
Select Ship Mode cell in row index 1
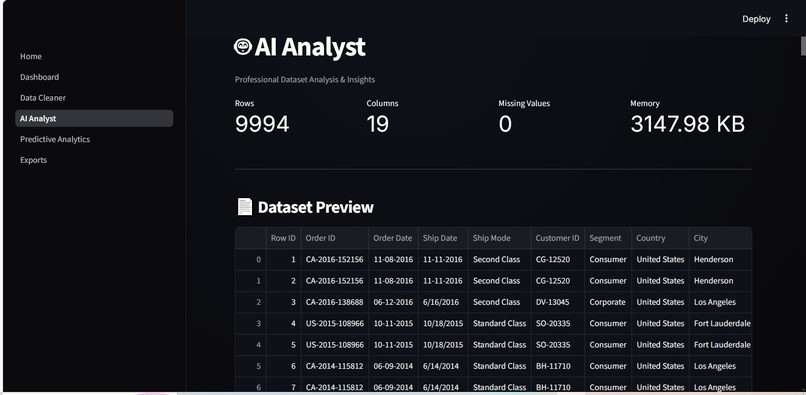(500, 281)
